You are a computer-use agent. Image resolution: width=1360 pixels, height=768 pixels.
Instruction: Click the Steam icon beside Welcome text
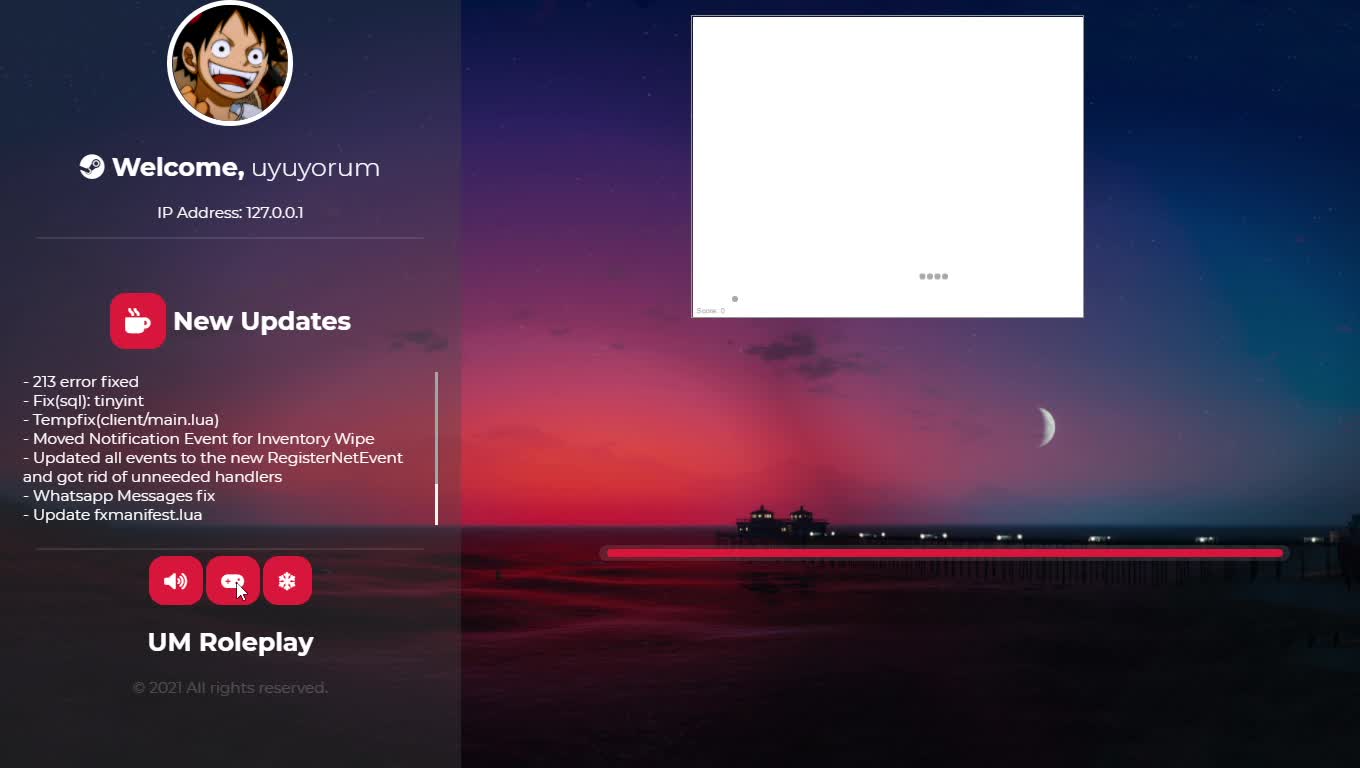pos(91,166)
